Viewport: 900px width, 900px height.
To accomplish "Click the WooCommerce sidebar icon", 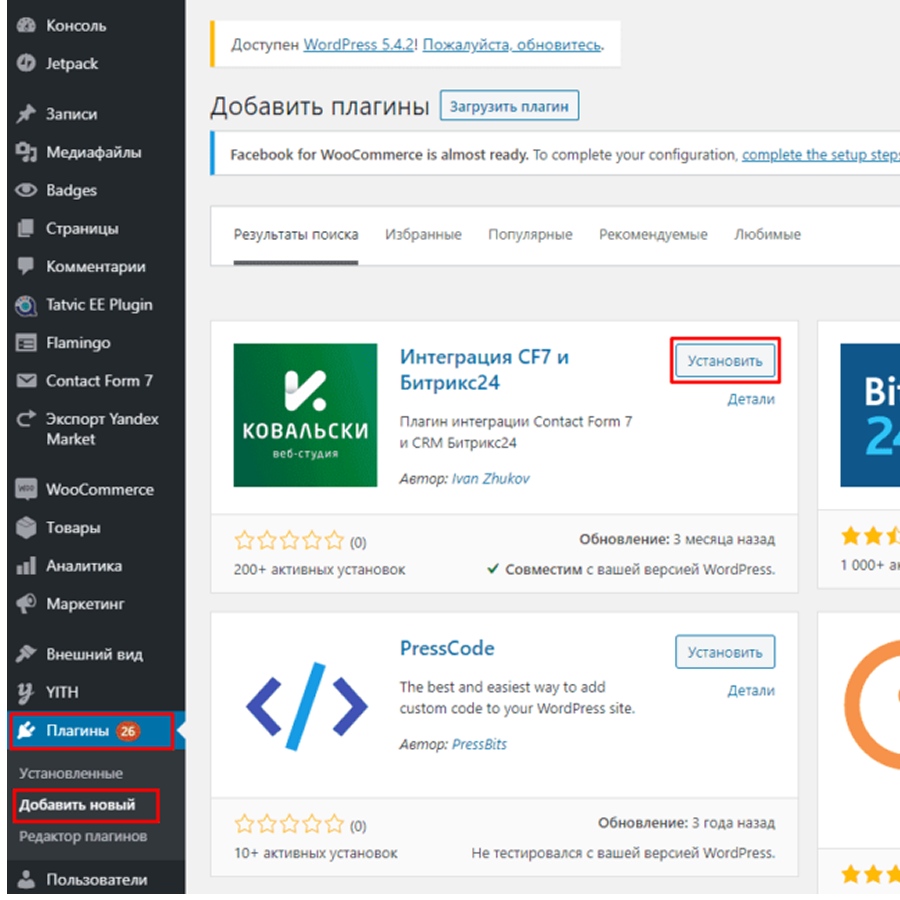I will [27, 490].
